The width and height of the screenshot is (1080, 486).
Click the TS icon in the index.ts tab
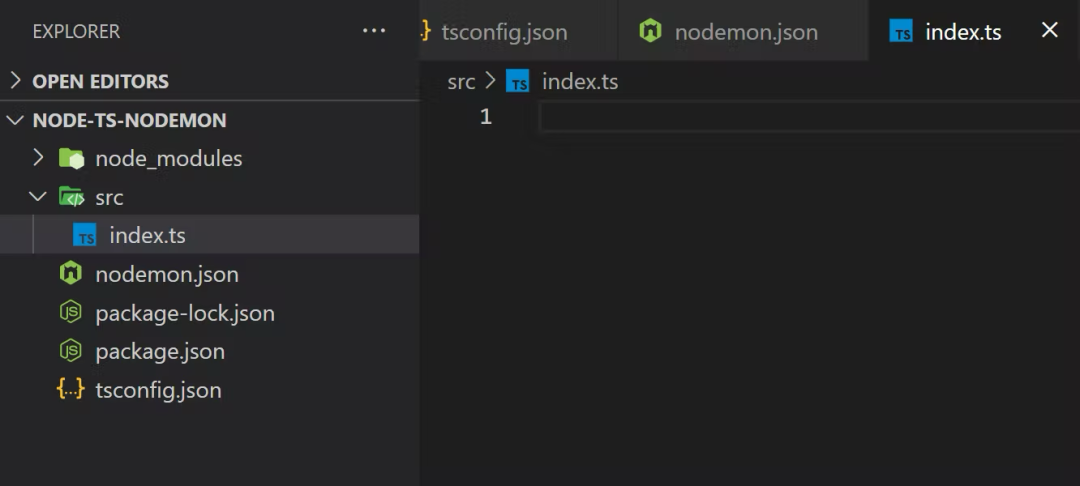[901, 32]
